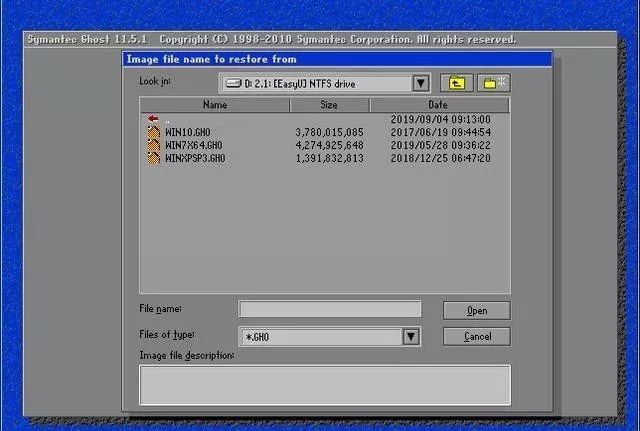The height and width of the screenshot is (431, 640).
Task: Click size value 4,274,925,648
Action: pos(329,145)
